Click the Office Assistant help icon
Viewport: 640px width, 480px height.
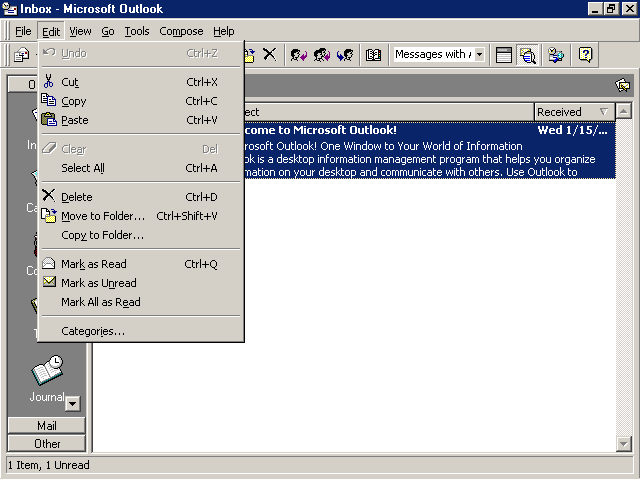tap(585, 54)
